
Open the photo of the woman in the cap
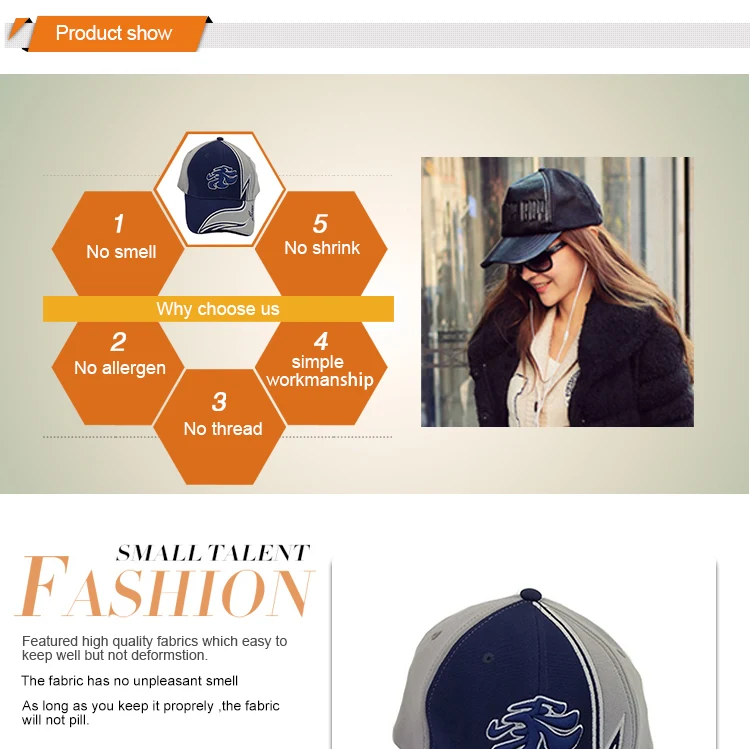pyautogui.click(x=557, y=292)
